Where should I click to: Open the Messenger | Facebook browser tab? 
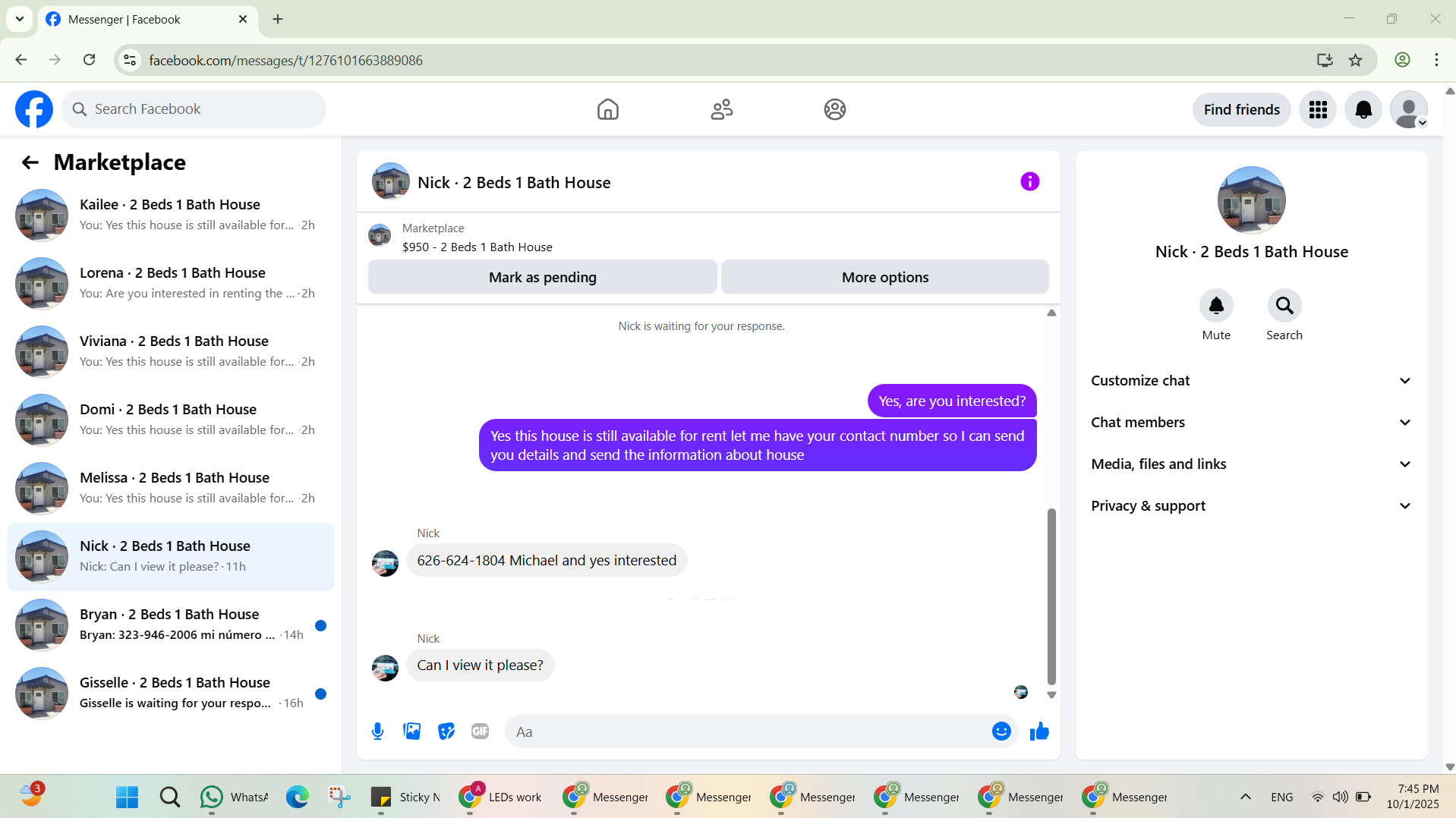click(148, 20)
